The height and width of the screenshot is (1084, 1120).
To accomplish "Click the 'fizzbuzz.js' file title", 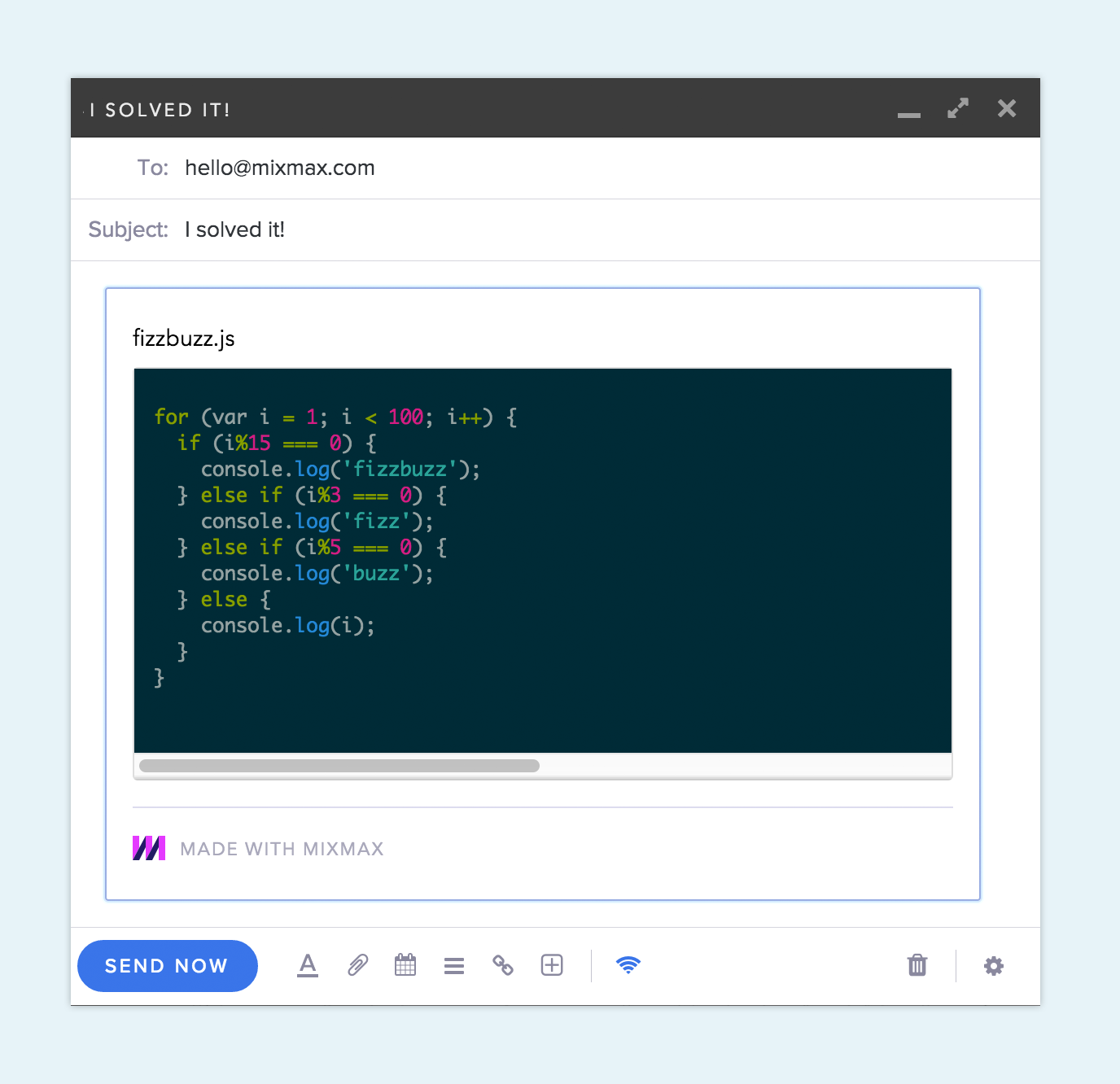I will point(184,339).
